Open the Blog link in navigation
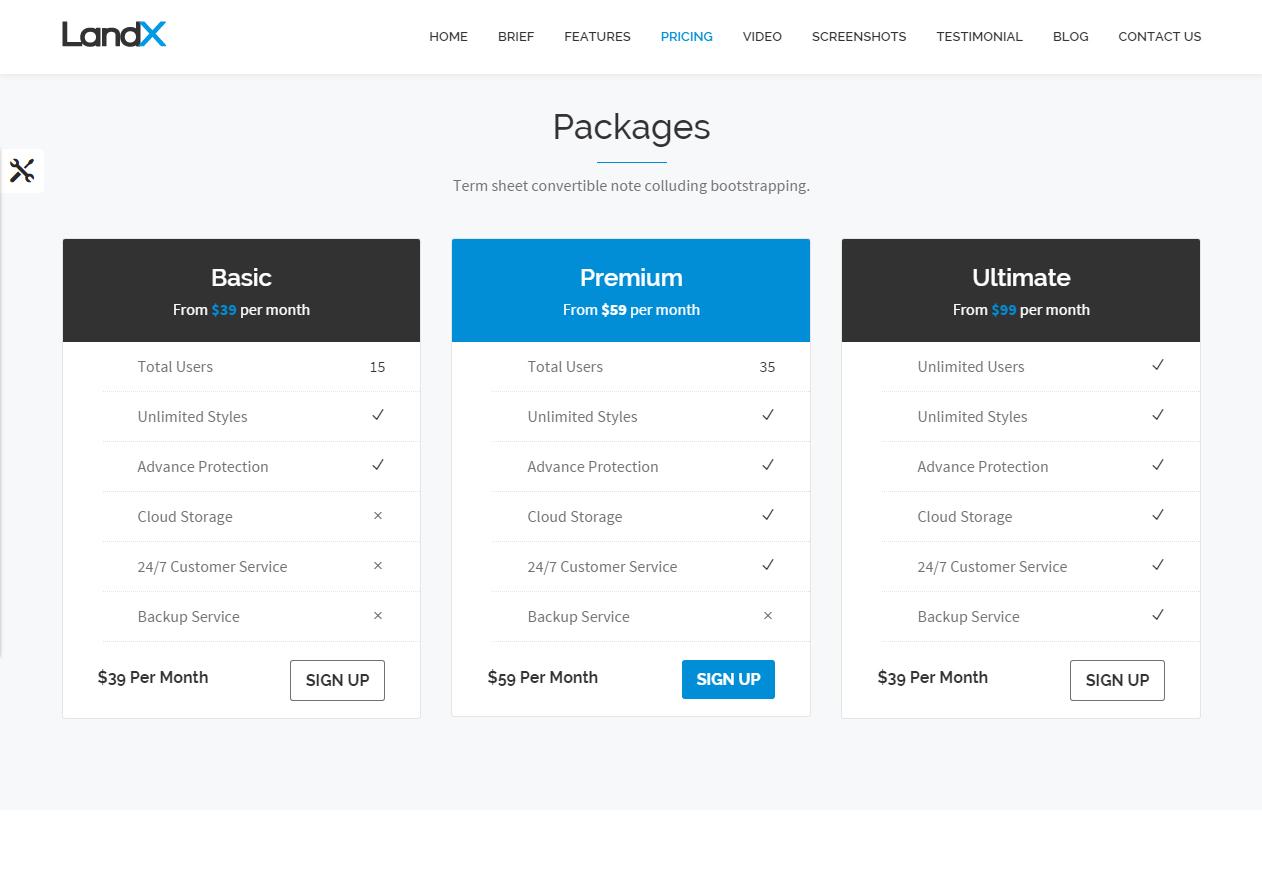Viewport: 1262px width, 894px height. click(x=1070, y=37)
